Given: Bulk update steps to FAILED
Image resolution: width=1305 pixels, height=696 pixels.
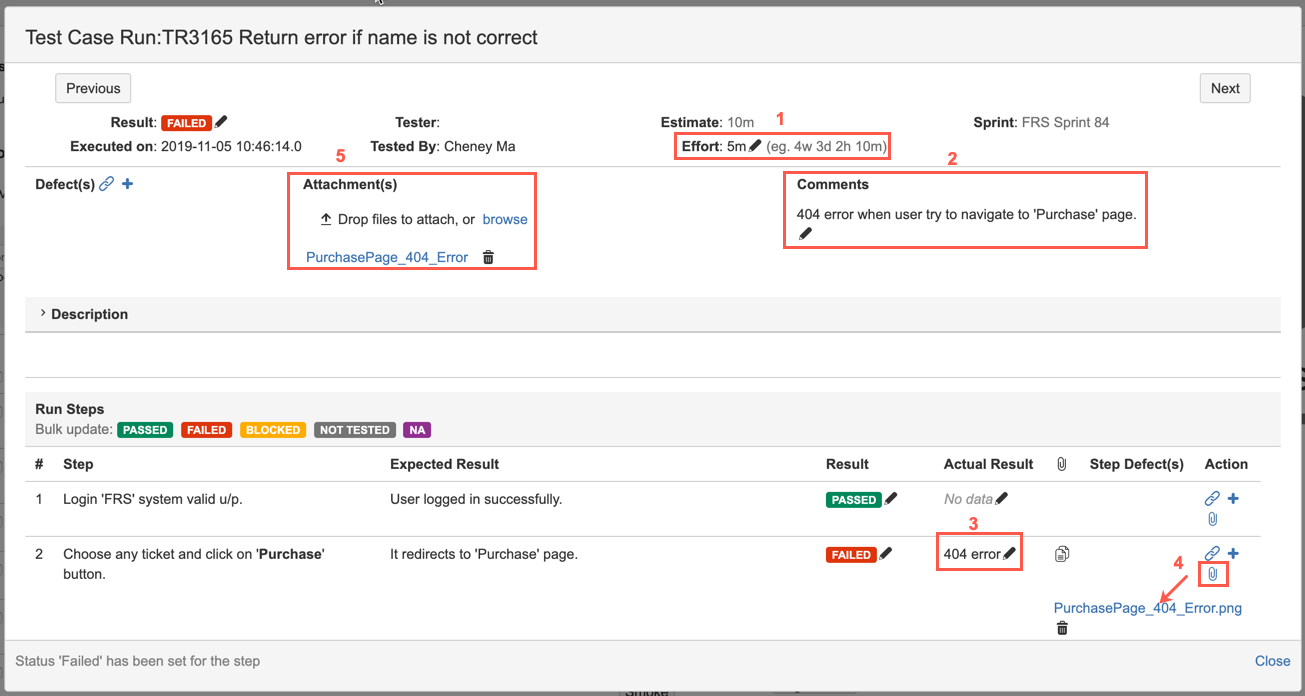Looking at the screenshot, I should [x=206, y=430].
